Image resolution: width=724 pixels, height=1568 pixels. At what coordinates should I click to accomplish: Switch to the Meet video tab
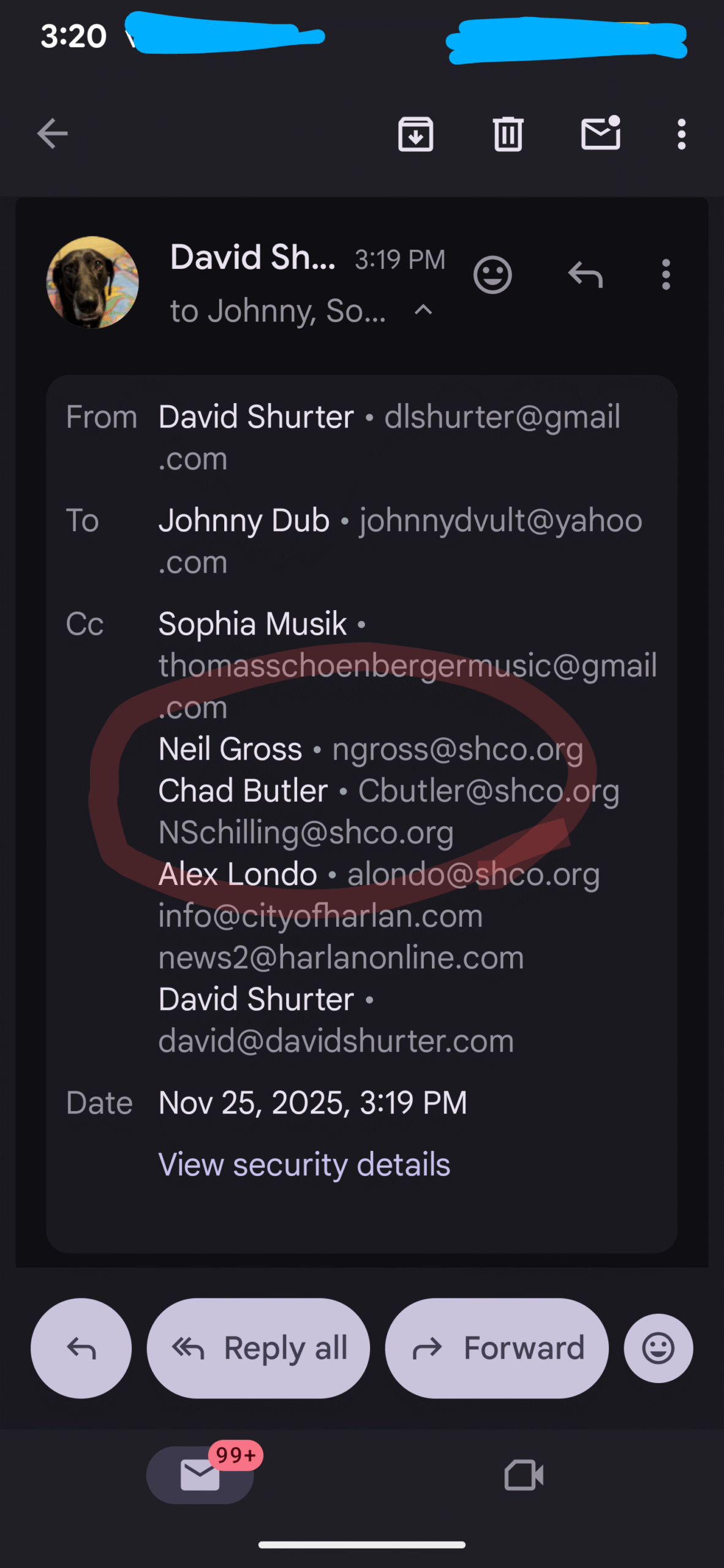pos(524,1474)
